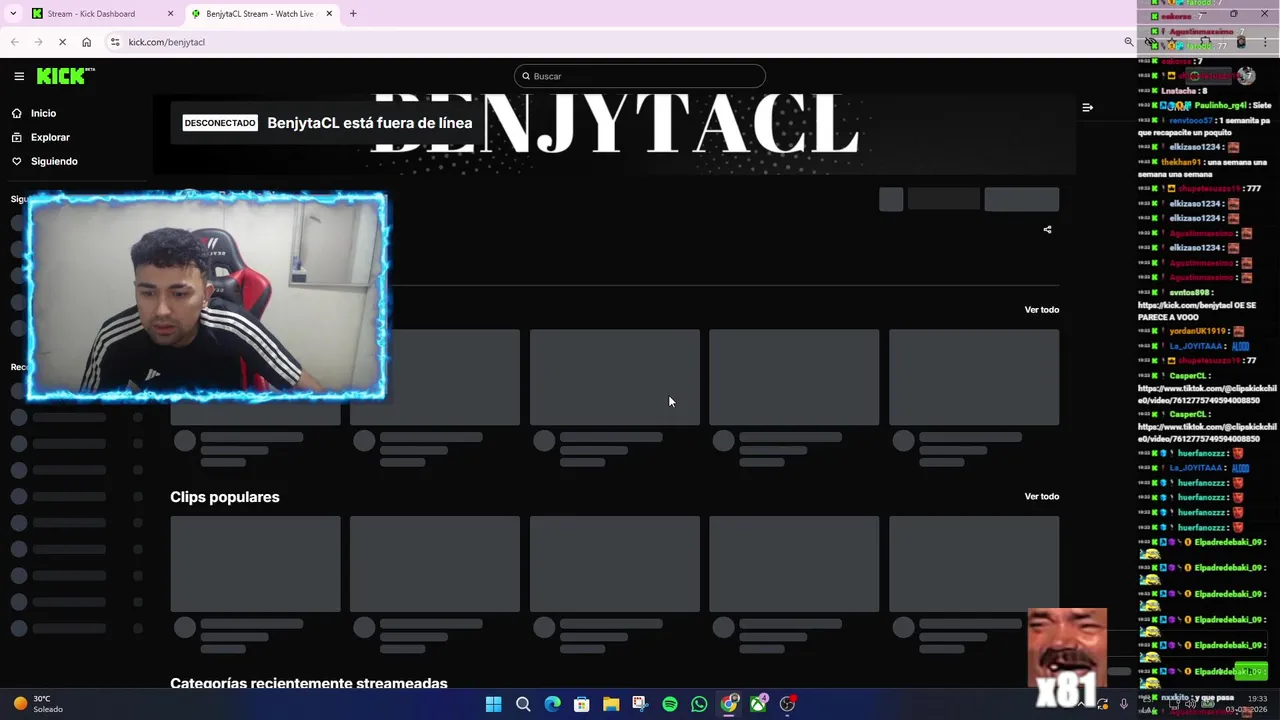
Task: Open Windows taskbar search
Action: tap(523, 704)
